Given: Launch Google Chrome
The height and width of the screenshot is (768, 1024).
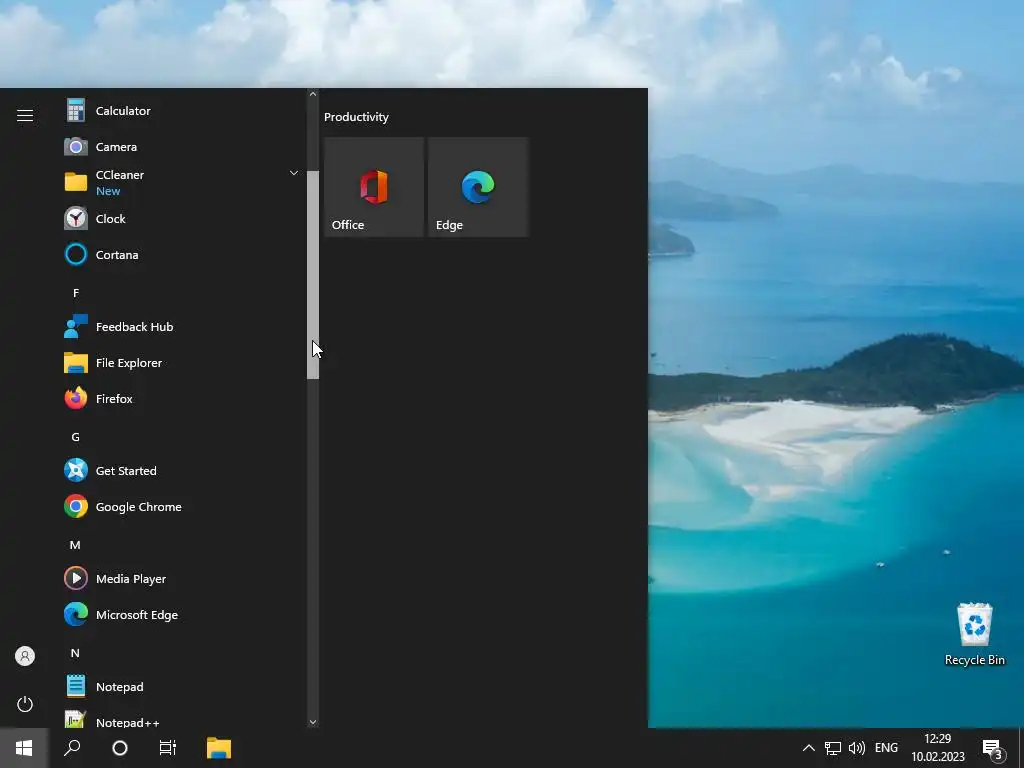Looking at the screenshot, I should [181, 507].
